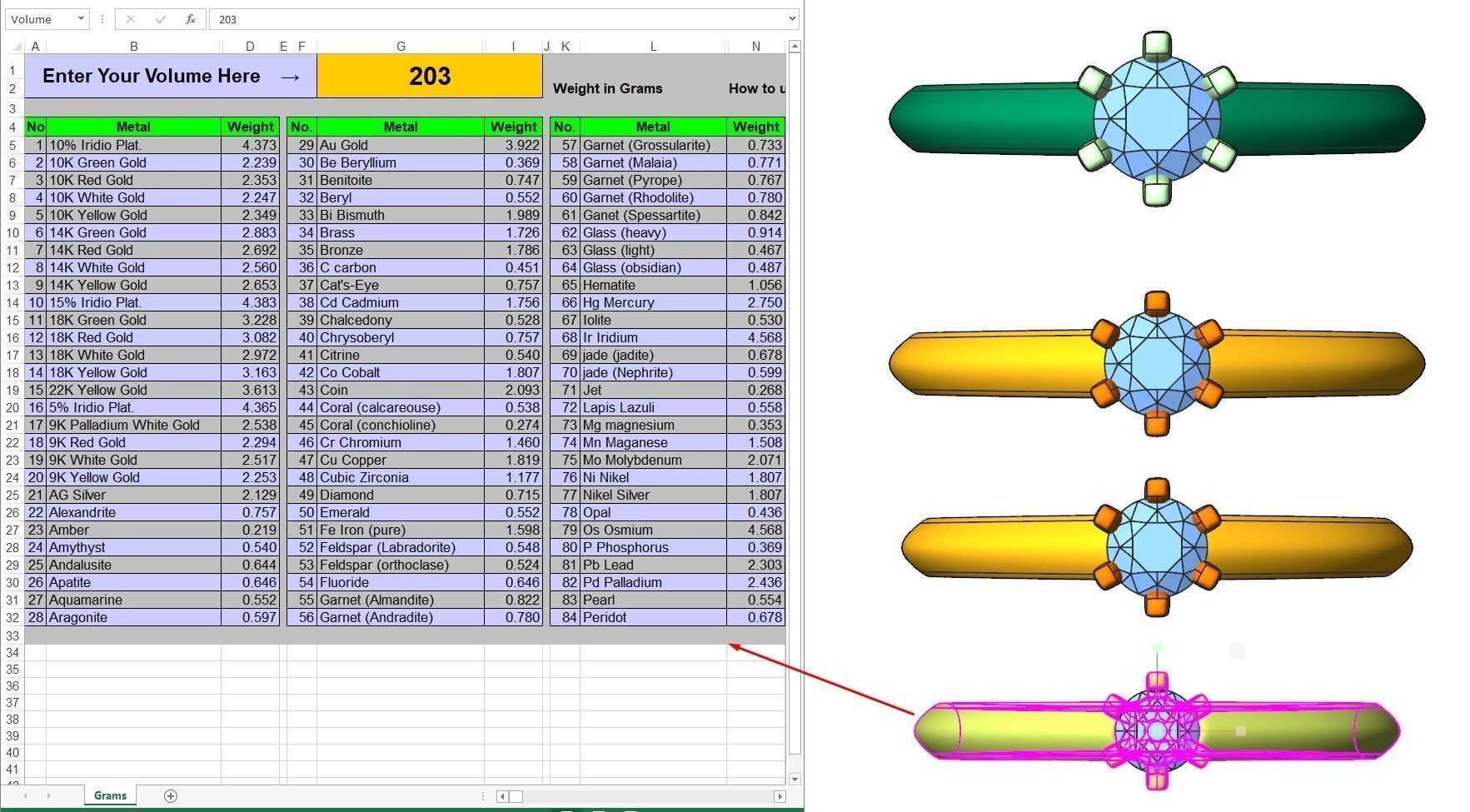1470x812 pixels.
Task: Select the '10K Green Gold' cell
Action: [133, 162]
